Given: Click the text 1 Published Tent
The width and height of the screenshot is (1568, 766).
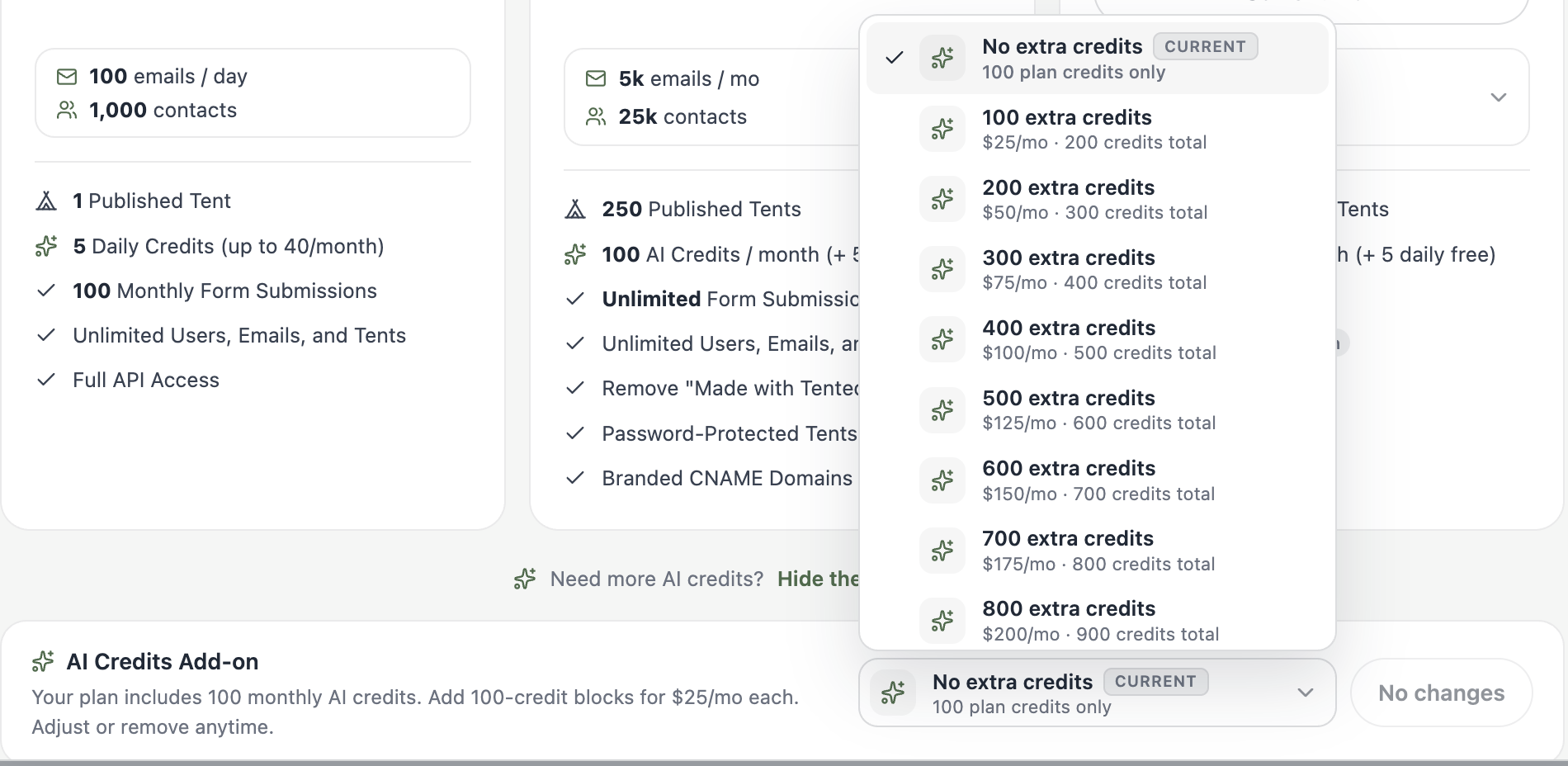Looking at the screenshot, I should pyautogui.click(x=152, y=201).
